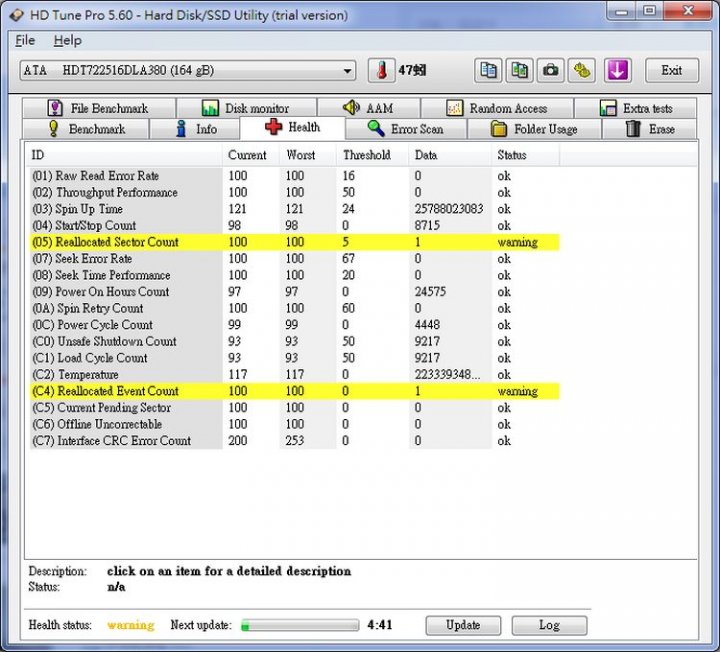The height and width of the screenshot is (652, 720).
Task: Switch to the Erase tab
Action: [x=649, y=129]
